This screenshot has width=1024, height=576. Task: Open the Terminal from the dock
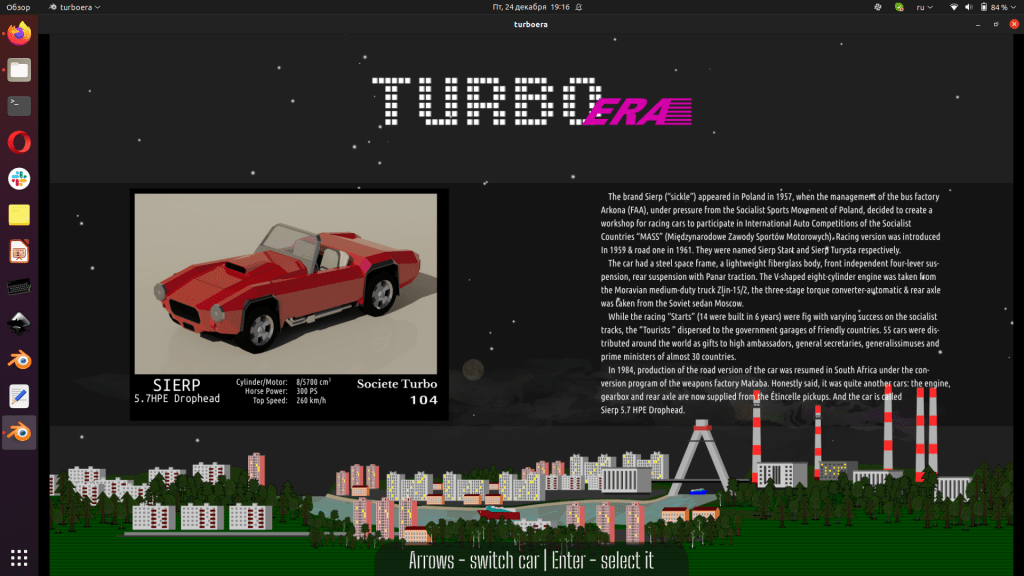19,106
